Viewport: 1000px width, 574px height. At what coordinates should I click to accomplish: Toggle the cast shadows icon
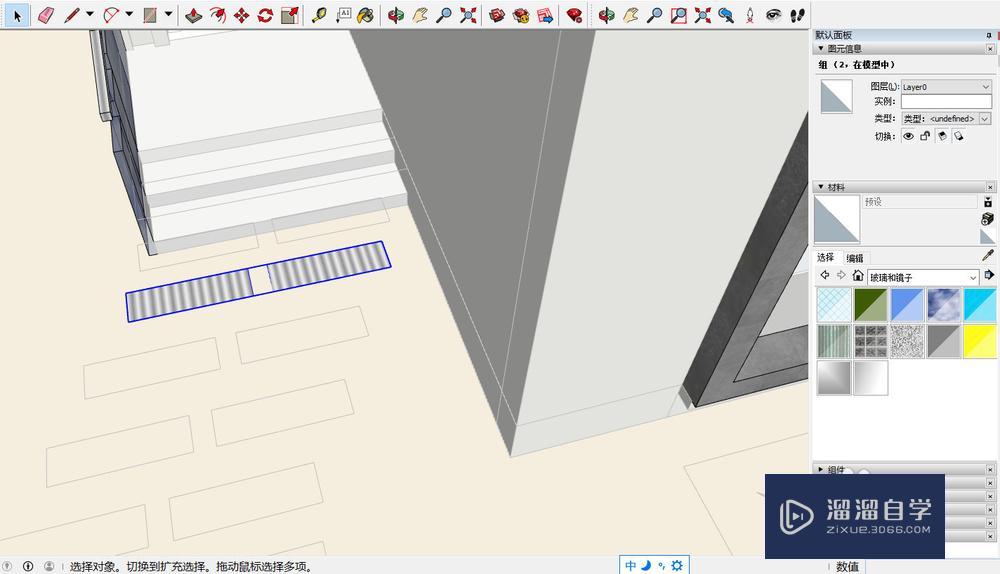959,136
